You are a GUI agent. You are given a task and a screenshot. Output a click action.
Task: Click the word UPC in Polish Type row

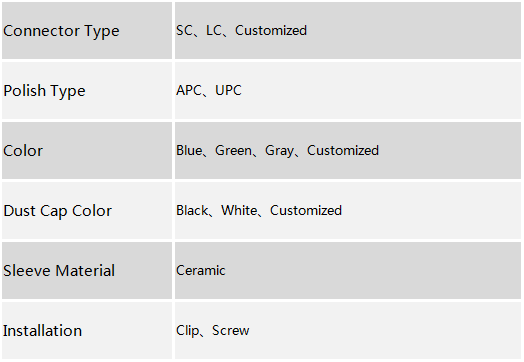click(x=228, y=90)
